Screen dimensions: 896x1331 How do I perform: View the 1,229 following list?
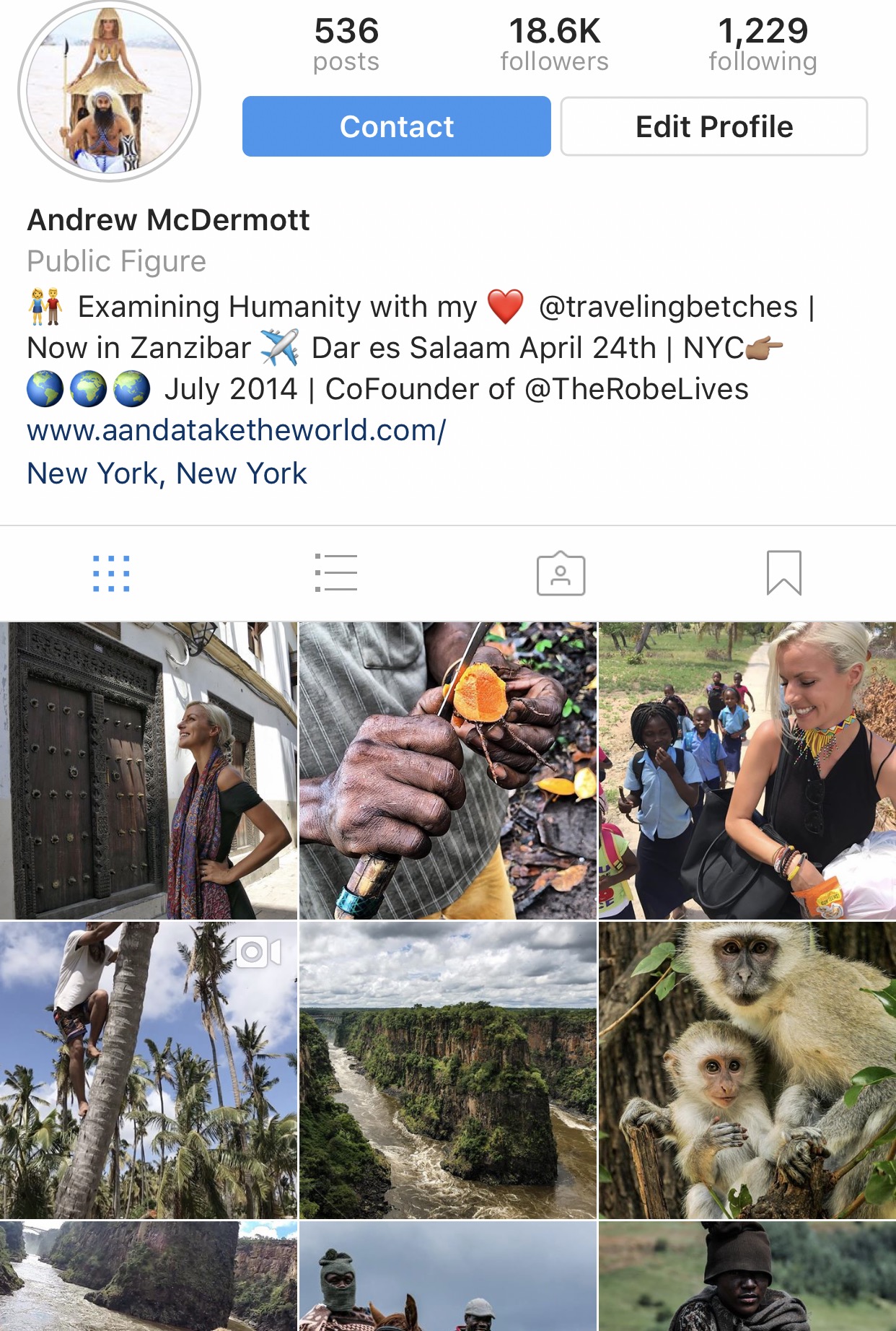tap(763, 44)
